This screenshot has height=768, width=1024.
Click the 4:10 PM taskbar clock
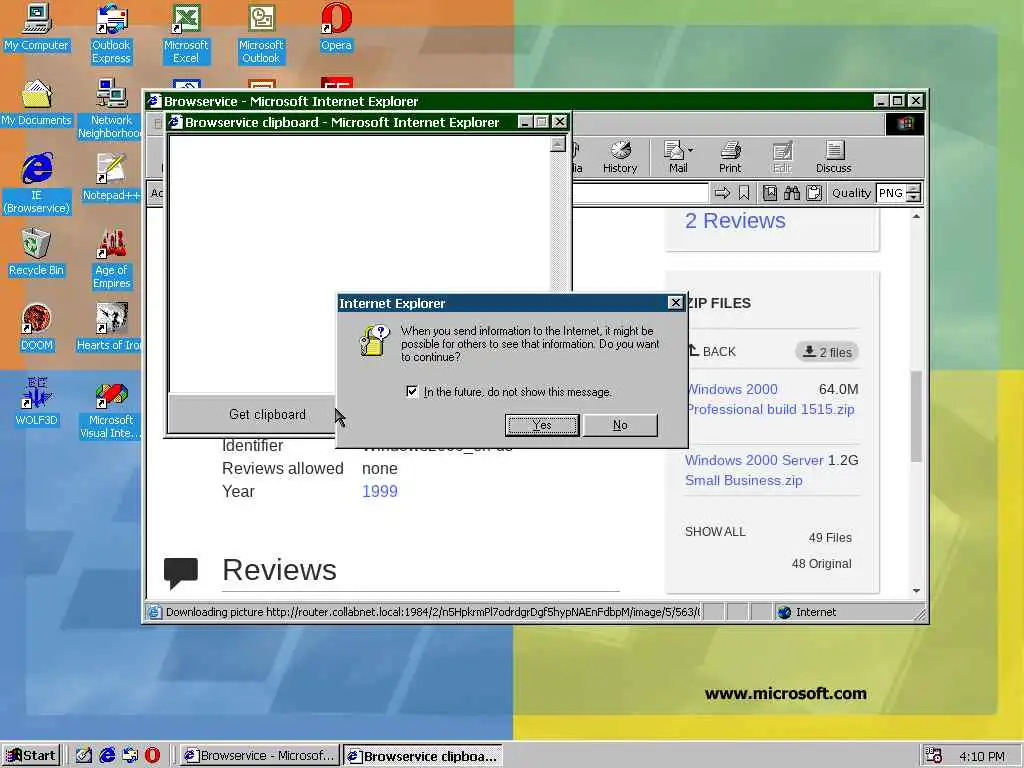[x=982, y=756]
